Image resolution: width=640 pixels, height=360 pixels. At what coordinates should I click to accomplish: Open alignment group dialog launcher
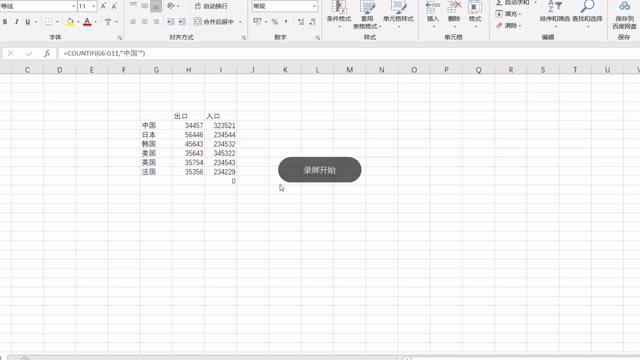pos(244,38)
